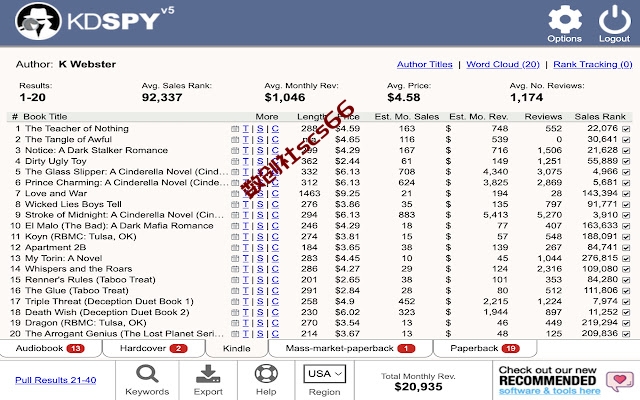Click calendar icon for Stroke of Midnight

pos(235,215)
